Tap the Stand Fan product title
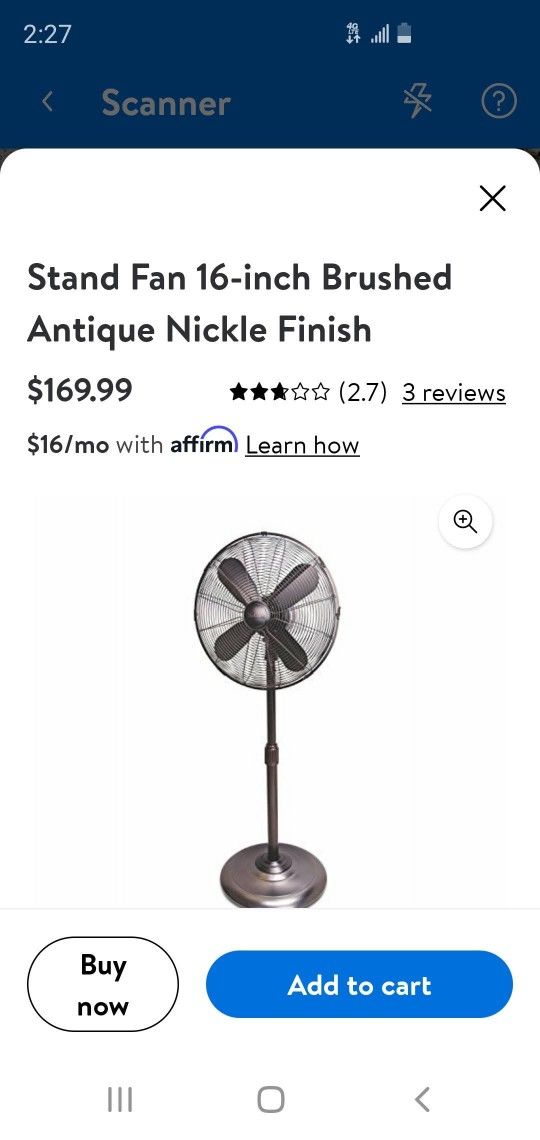The image size is (540, 1140). [x=240, y=303]
